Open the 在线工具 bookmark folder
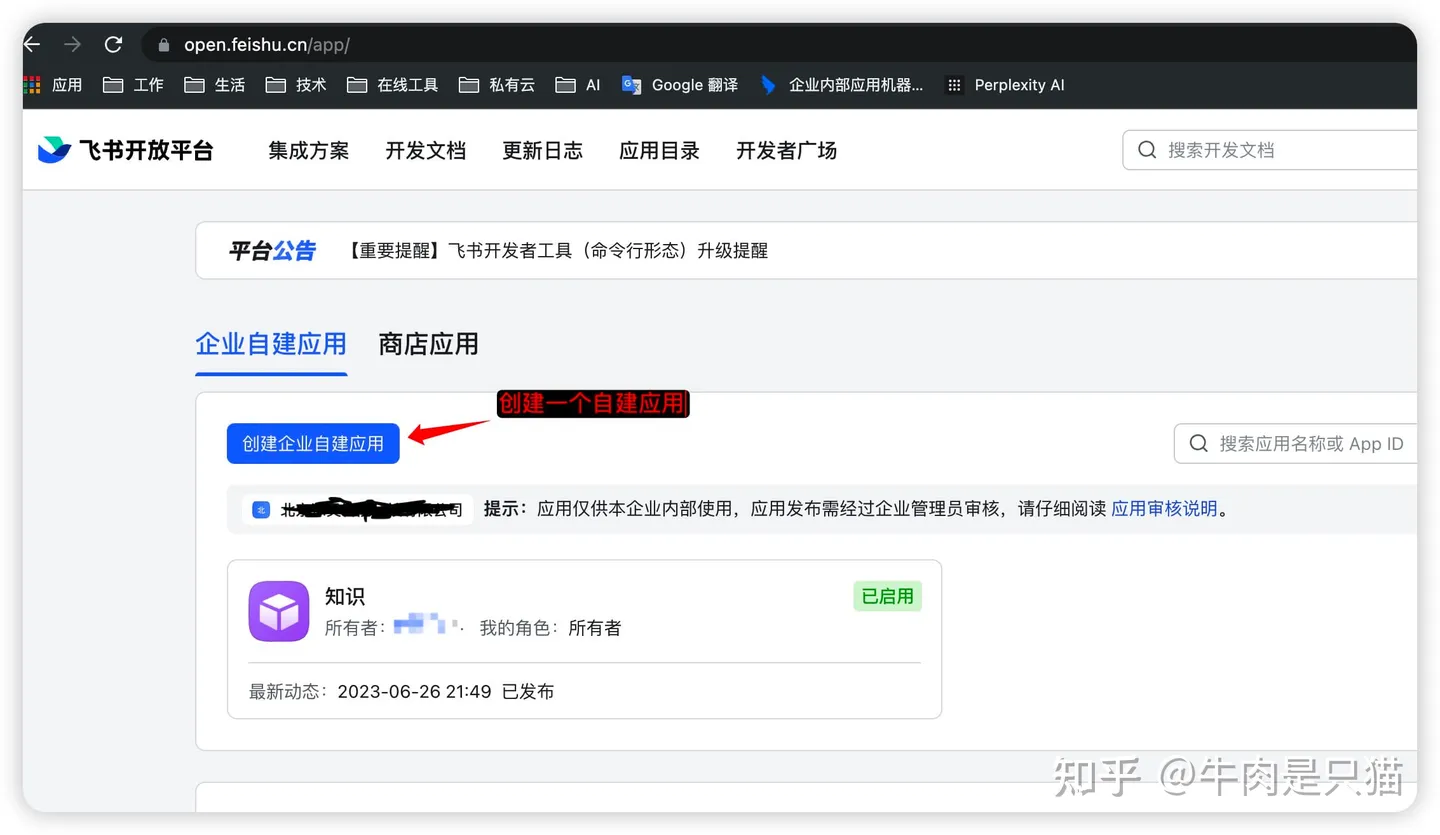This screenshot has height=835, width=1440. pos(393,85)
